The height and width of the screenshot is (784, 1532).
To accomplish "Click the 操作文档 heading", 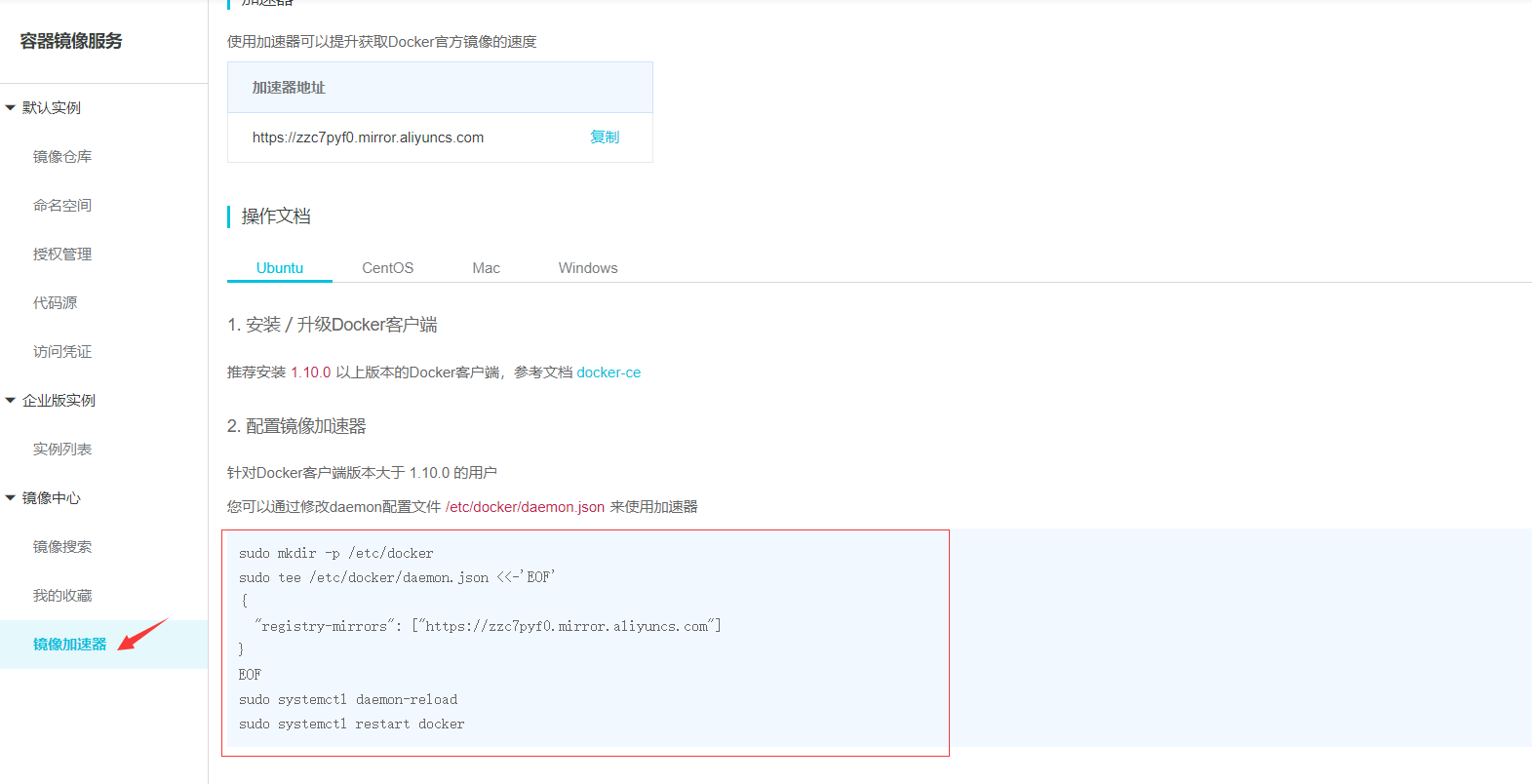I will 276,216.
